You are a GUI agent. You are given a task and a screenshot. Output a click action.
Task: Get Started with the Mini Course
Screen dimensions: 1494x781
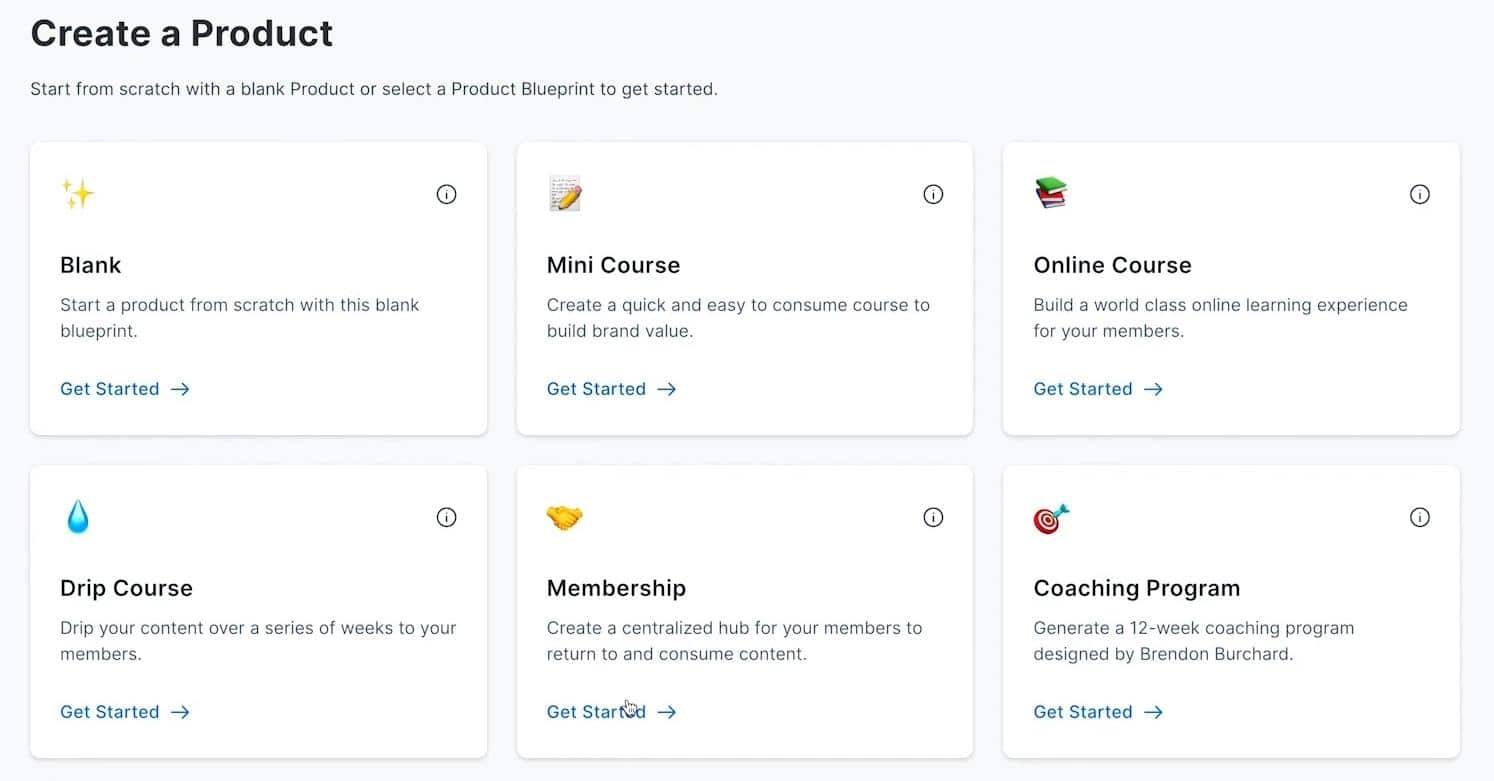coord(611,389)
